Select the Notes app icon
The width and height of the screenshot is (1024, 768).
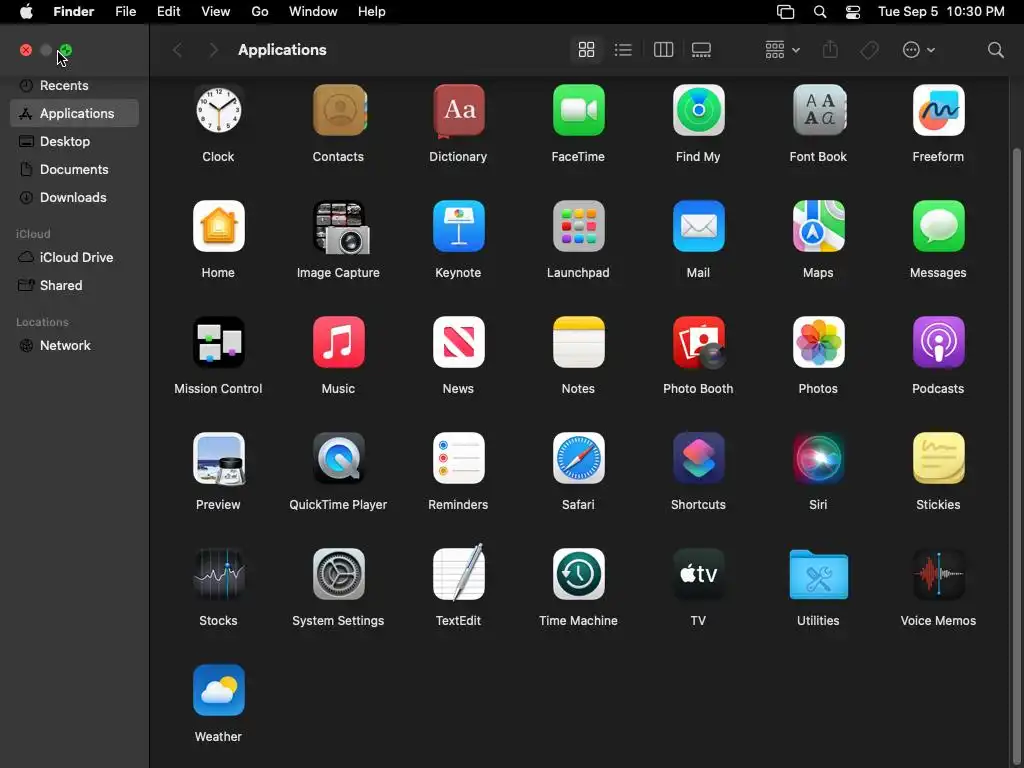[x=579, y=342]
